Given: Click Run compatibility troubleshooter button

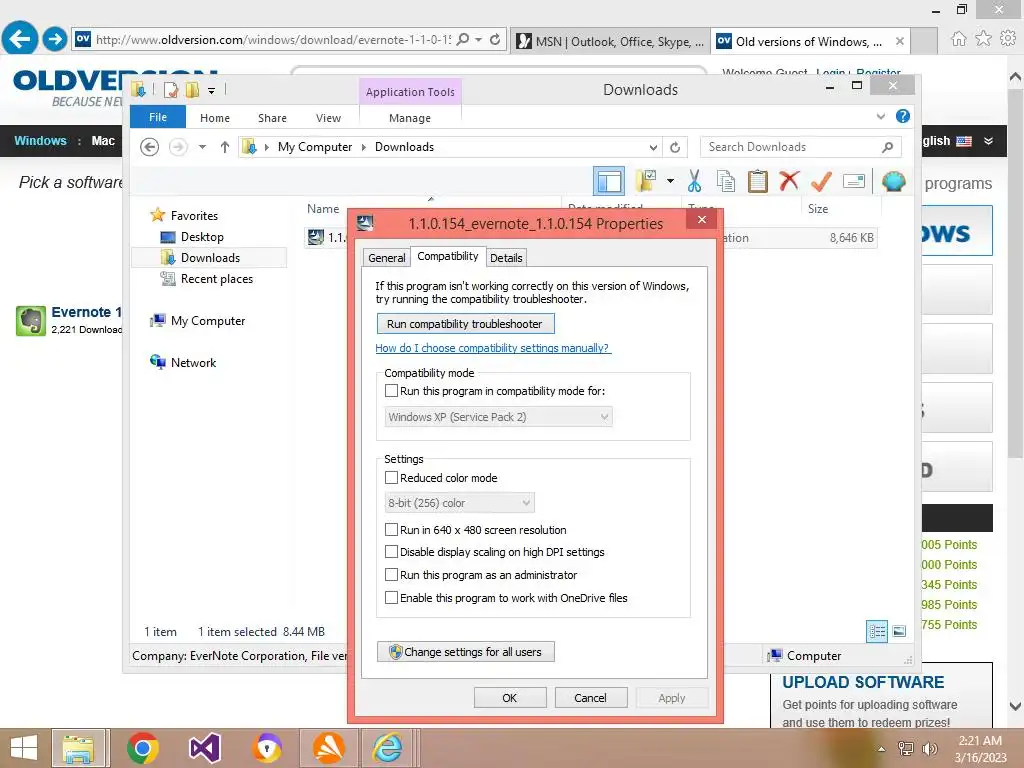Looking at the screenshot, I should [465, 324].
